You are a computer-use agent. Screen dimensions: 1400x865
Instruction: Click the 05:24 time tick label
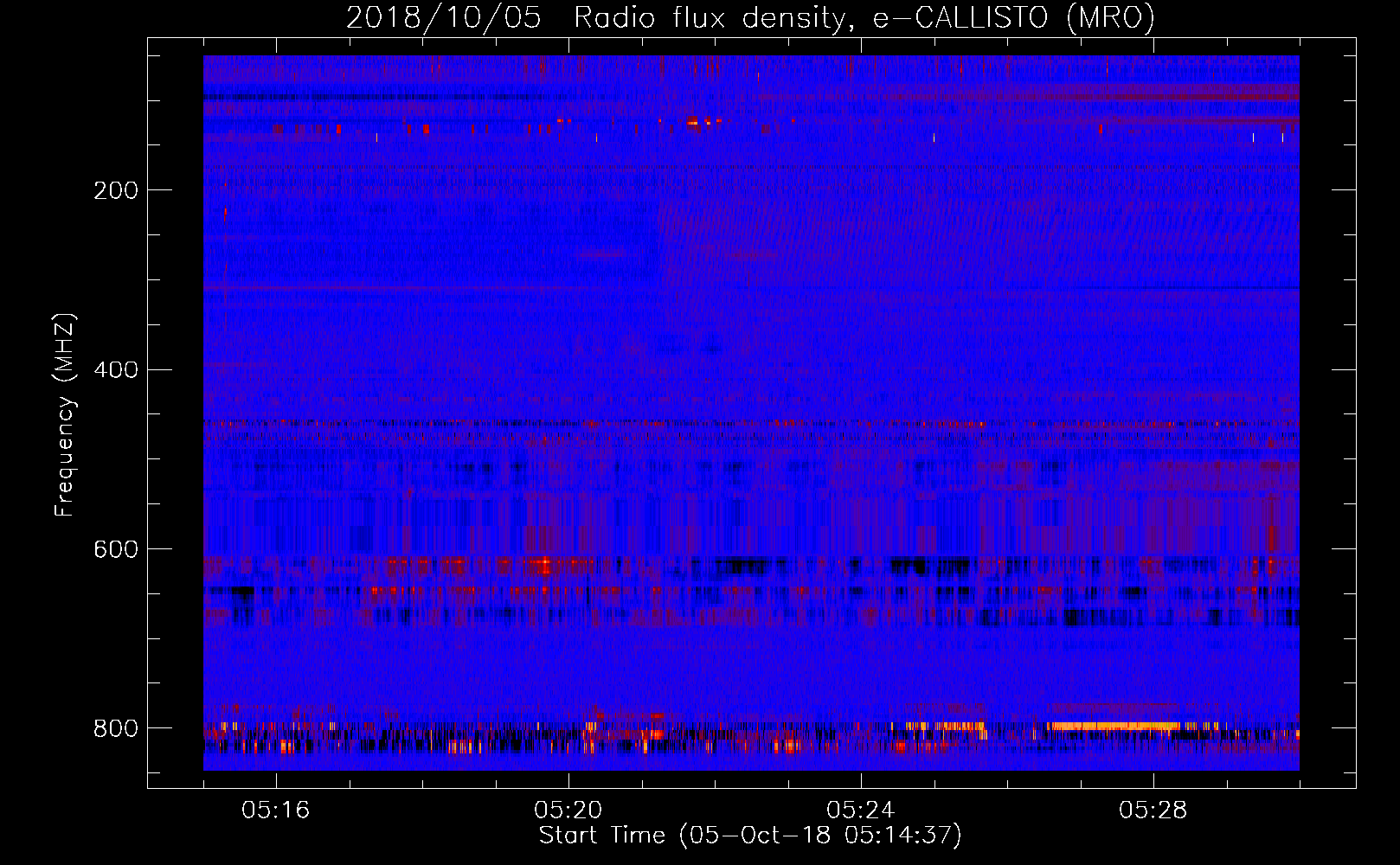pyautogui.click(x=861, y=811)
